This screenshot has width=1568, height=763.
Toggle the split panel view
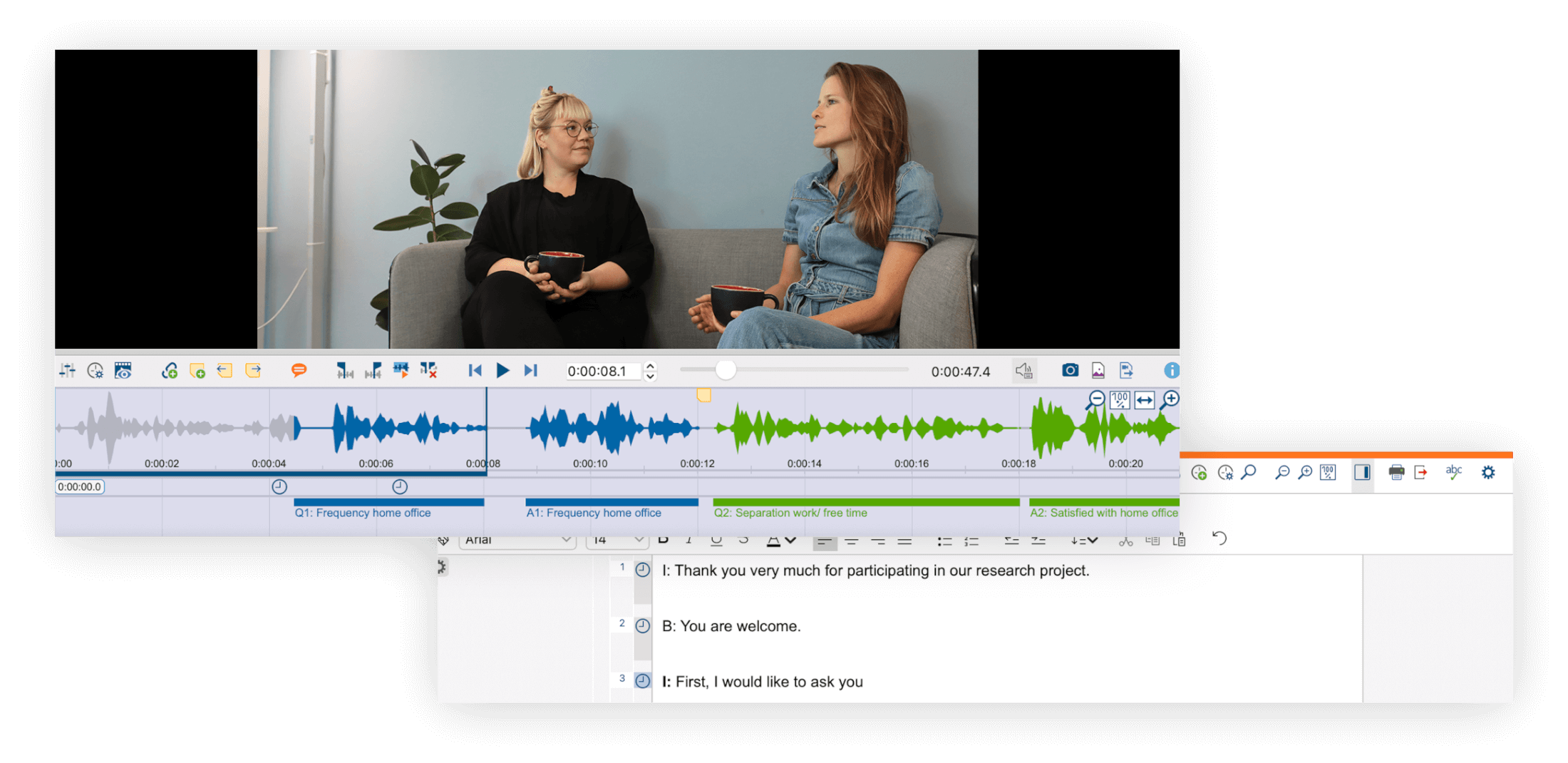click(1363, 472)
